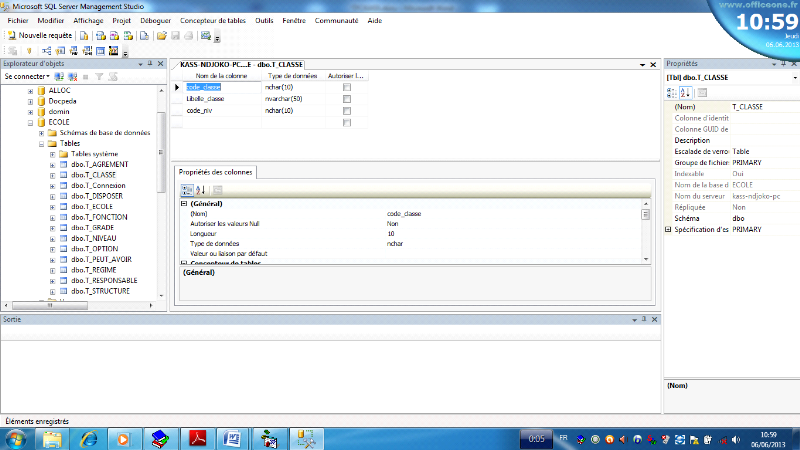Screen dimensions: 800x450
Task: Click the open file folder icon
Action: point(162,36)
